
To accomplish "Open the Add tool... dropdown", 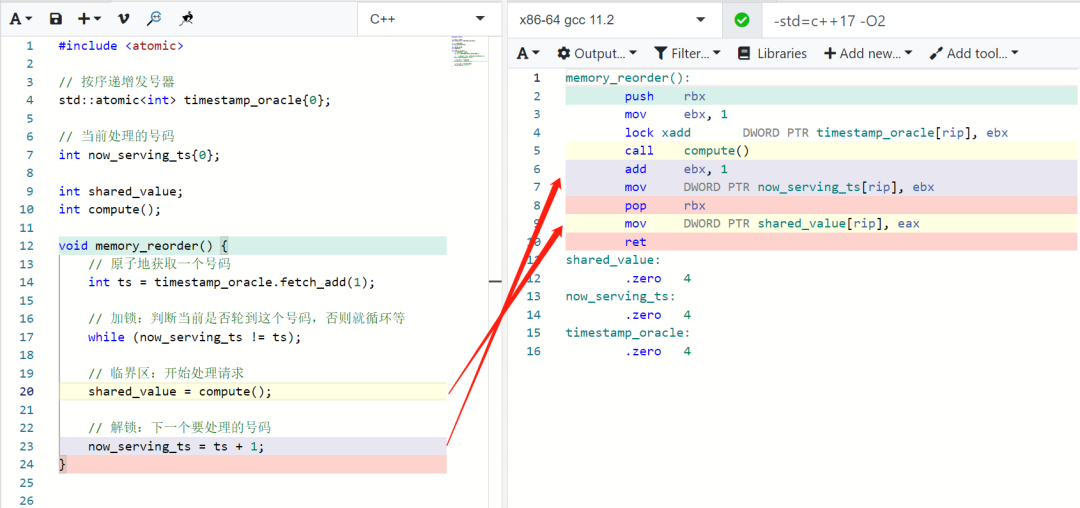I will (974, 53).
